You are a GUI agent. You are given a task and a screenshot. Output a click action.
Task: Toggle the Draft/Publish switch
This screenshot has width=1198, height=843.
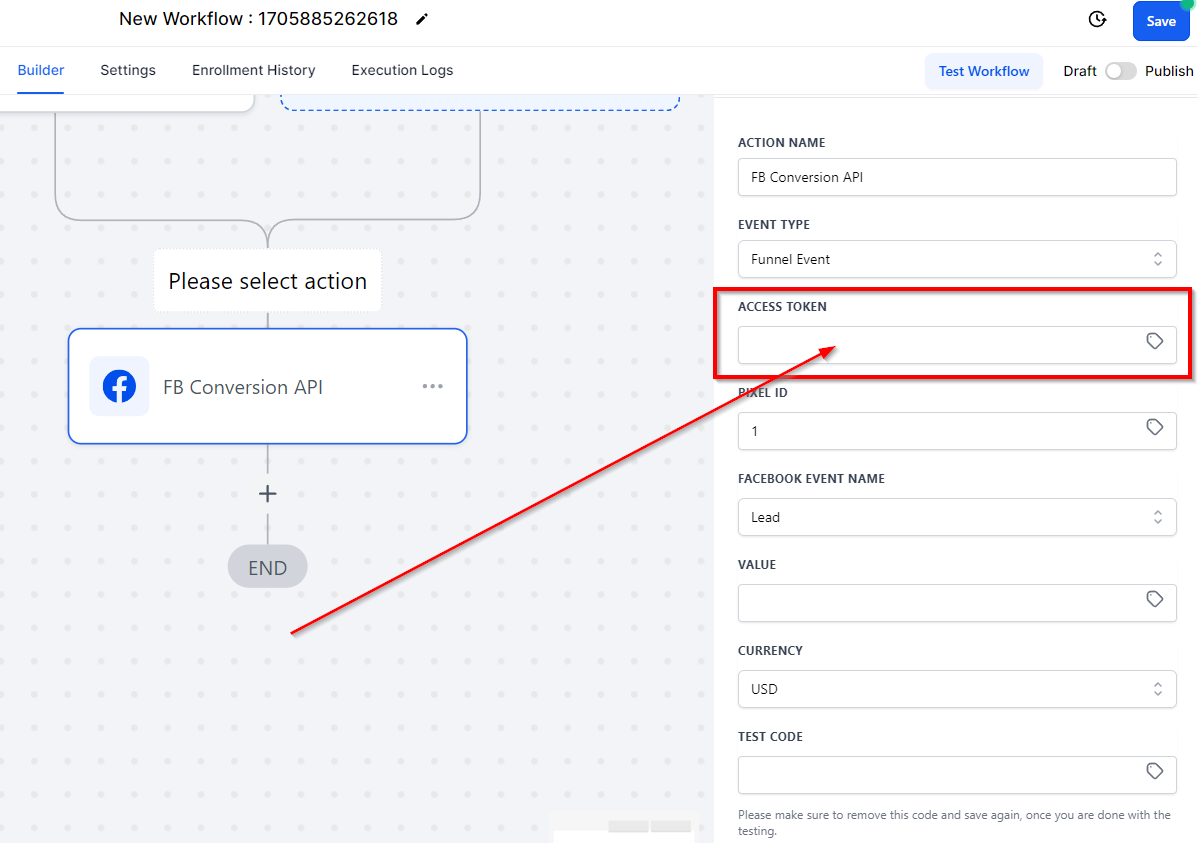point(1120,71)
